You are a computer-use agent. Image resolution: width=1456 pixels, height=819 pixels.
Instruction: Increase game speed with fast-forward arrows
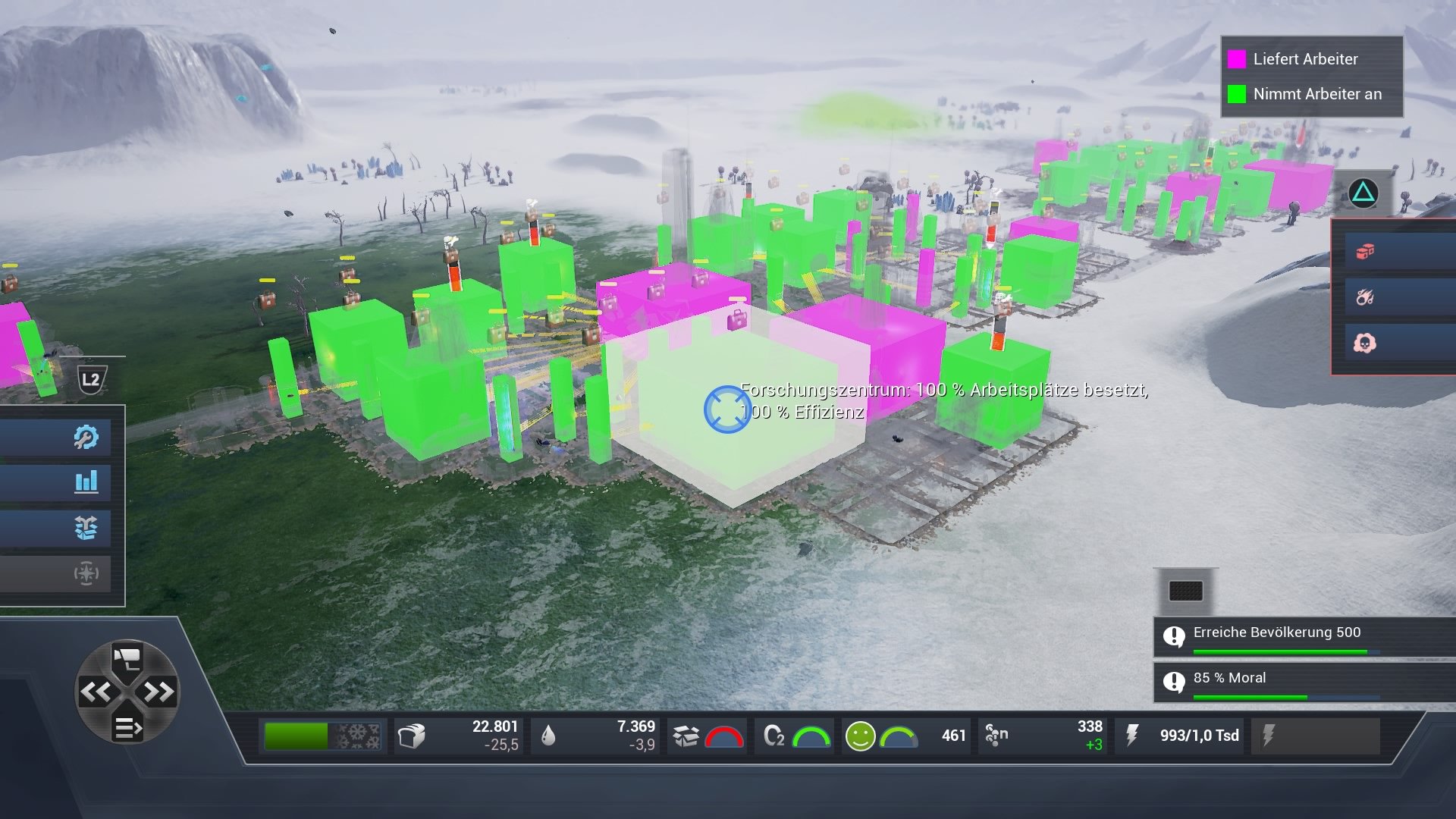(158, 692)
